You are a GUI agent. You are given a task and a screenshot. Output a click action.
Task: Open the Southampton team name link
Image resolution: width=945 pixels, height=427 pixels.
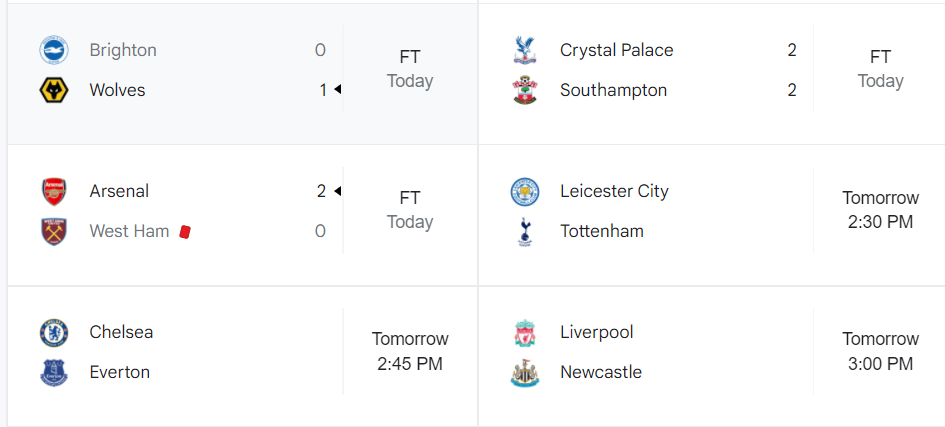[614, 90]
